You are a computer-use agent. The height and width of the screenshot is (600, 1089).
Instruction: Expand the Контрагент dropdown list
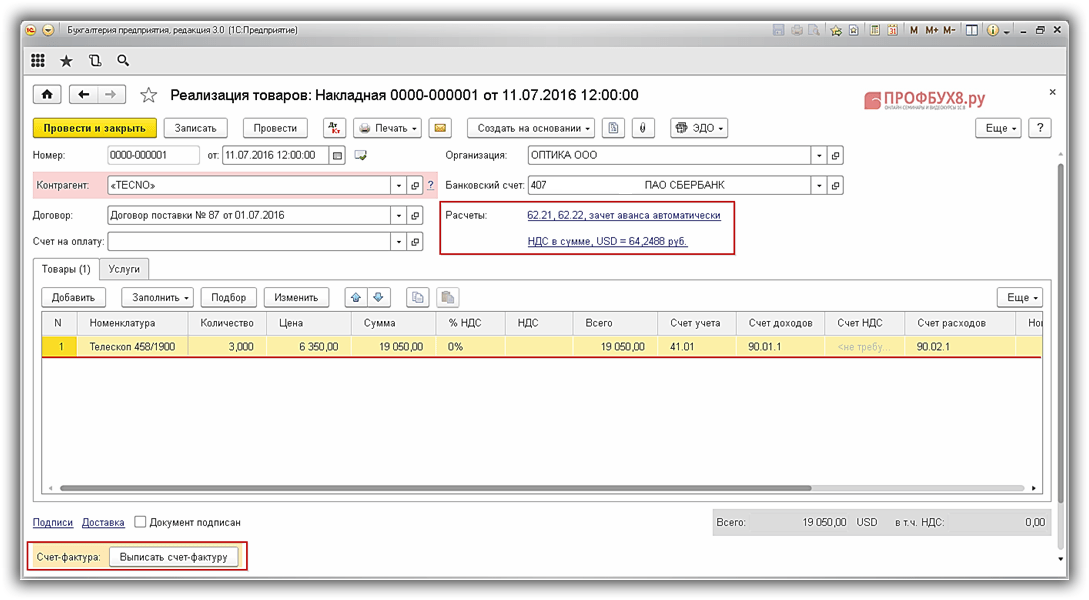pyautogui.click(x=399, y=186)
